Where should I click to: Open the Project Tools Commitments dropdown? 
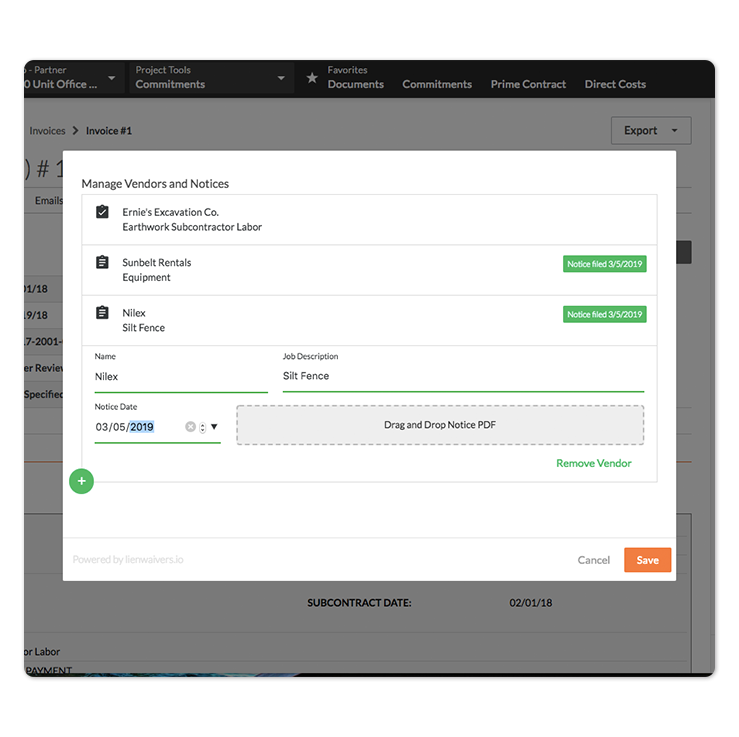[x=211, y=78]
